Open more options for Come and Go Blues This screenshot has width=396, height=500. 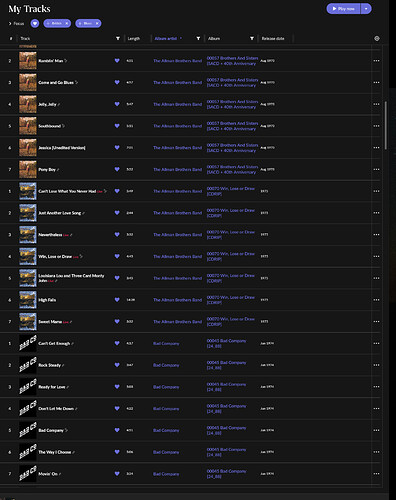[376, 82]
